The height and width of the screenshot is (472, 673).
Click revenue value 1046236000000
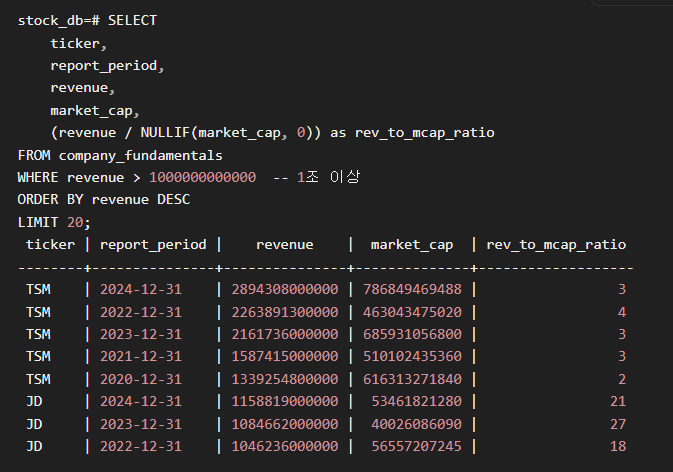285,447
